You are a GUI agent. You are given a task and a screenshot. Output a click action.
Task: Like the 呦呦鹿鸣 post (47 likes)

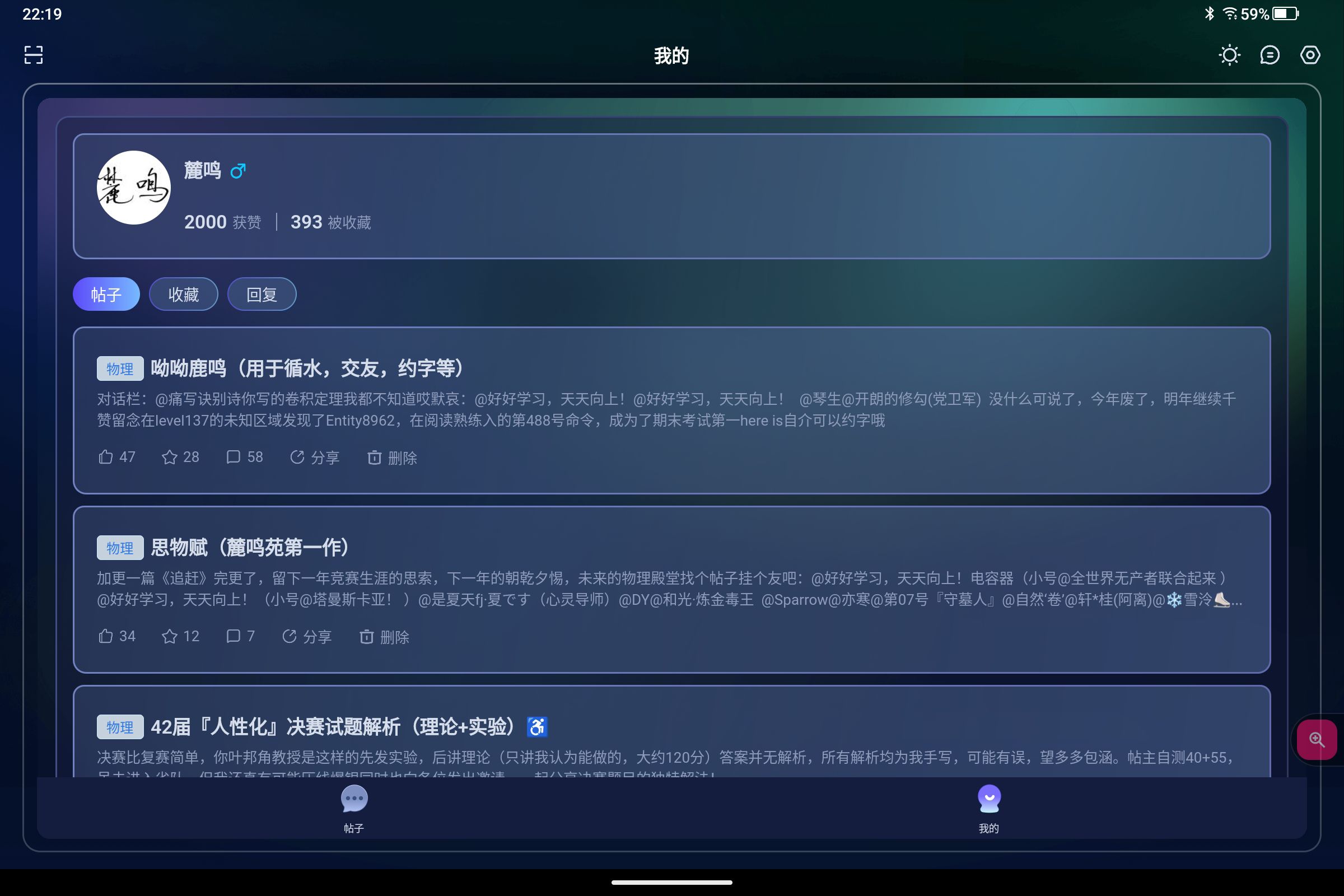(x=117, y=457)
